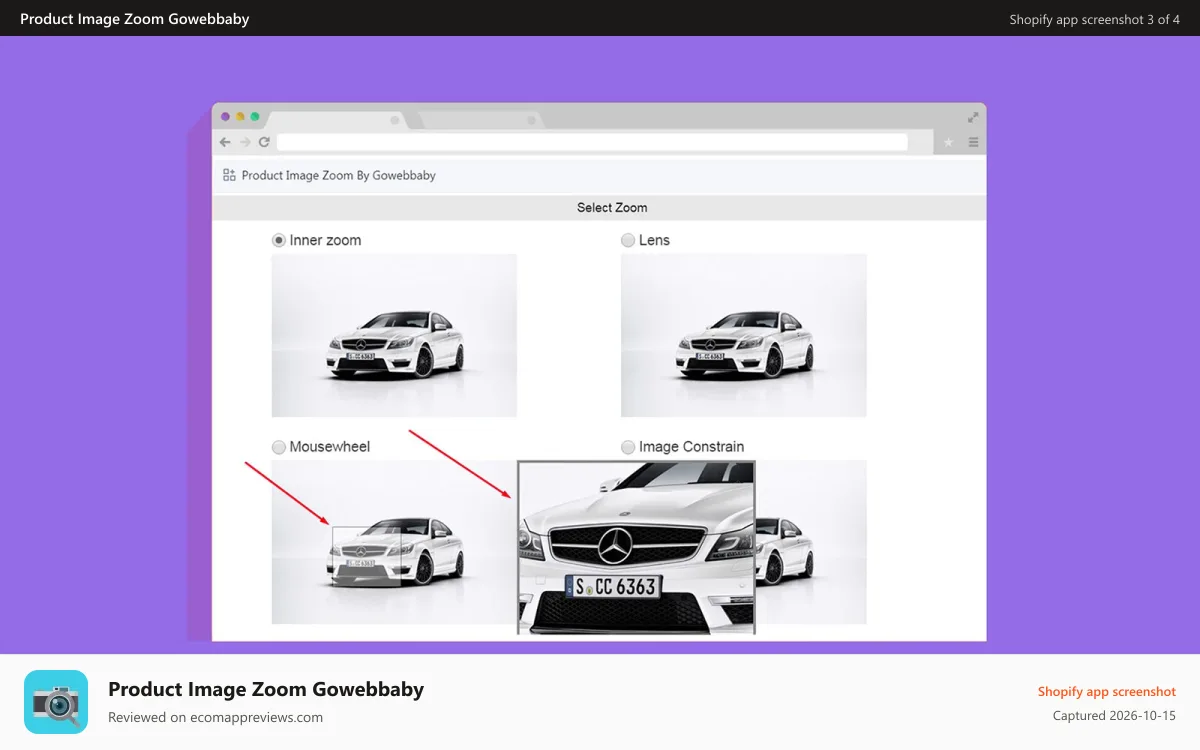
Task: Click Product Image Zoom By Gowebbaby text
Action: (x=339, y=175)
